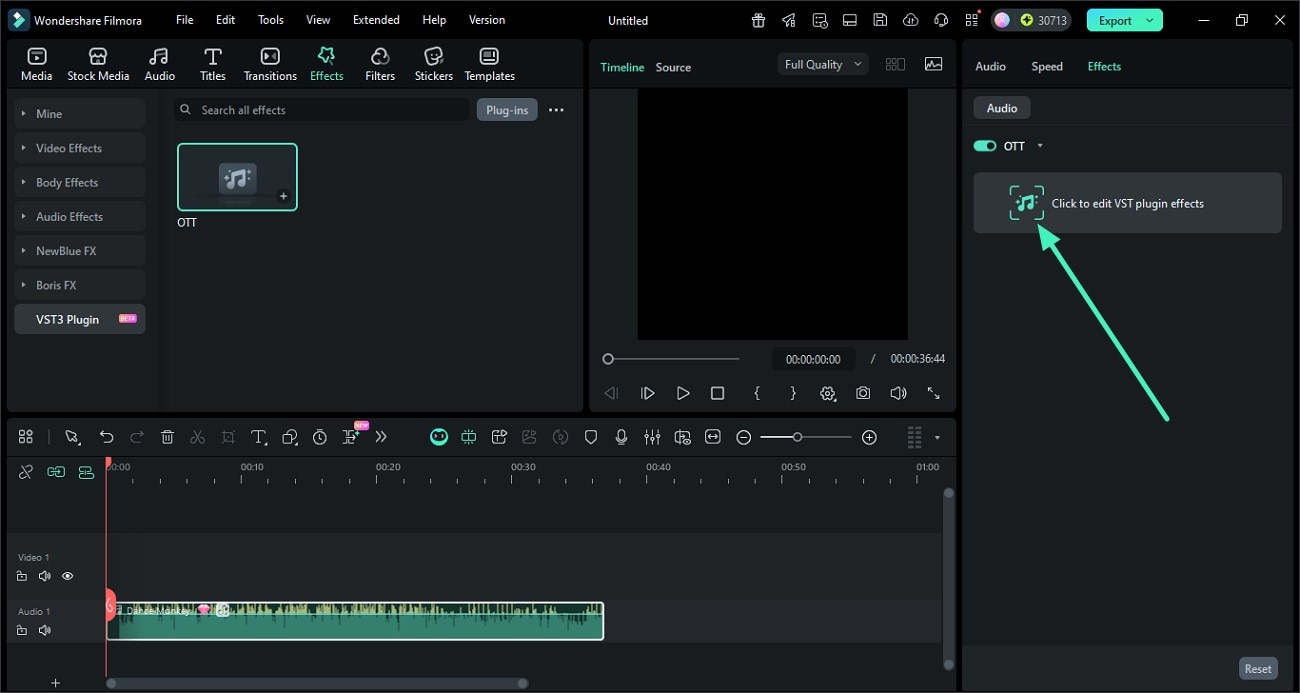Select the Scissors split tool in timeline toolbar
This screenshot has height=693, width=1300.
pyautogui.click(x=197, y=437)
